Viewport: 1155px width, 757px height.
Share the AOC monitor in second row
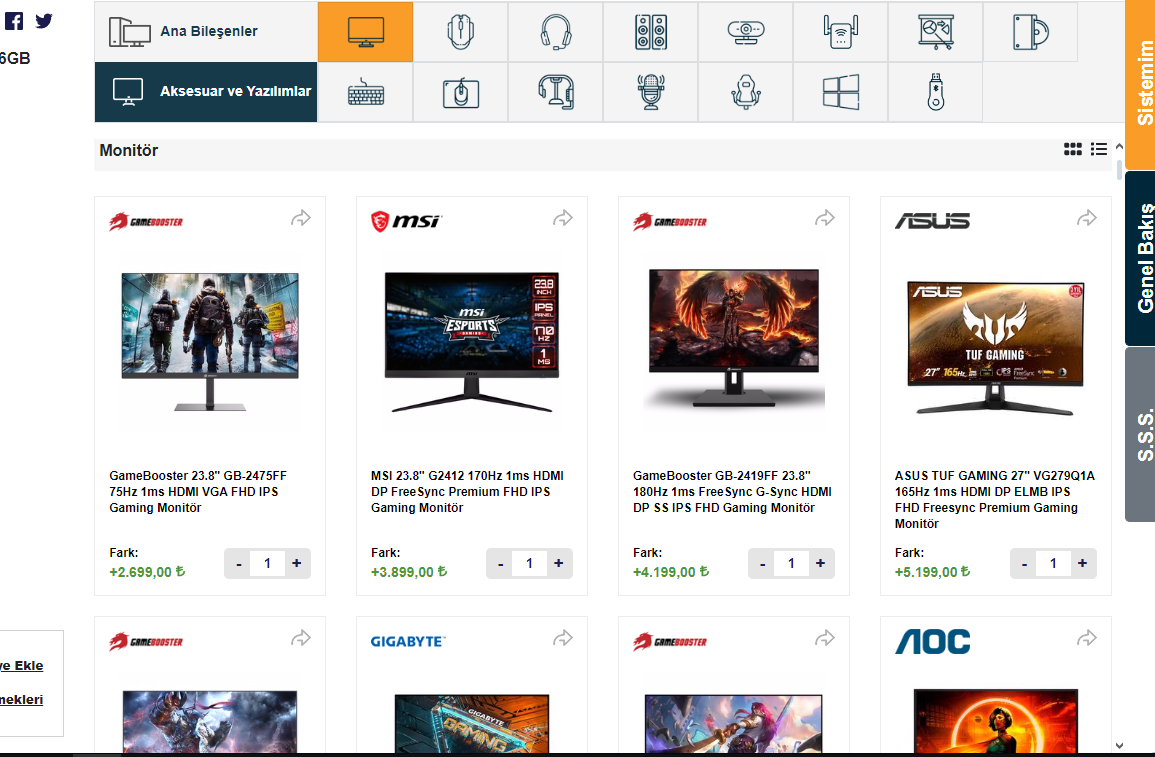pyautogui.click(x=1086, y=638)
